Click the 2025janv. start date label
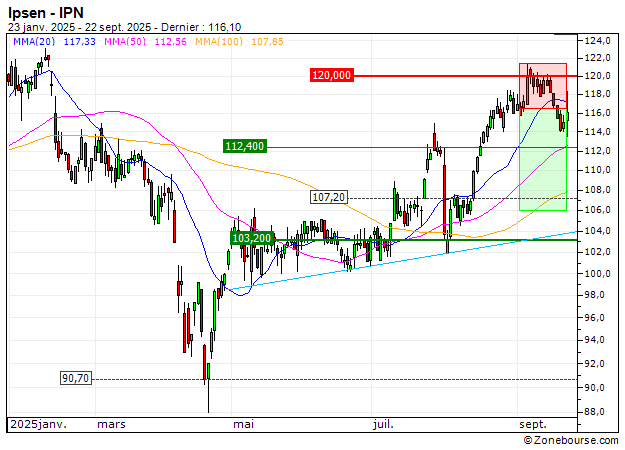This screenshot has width=625, height=450. [35, 424]
